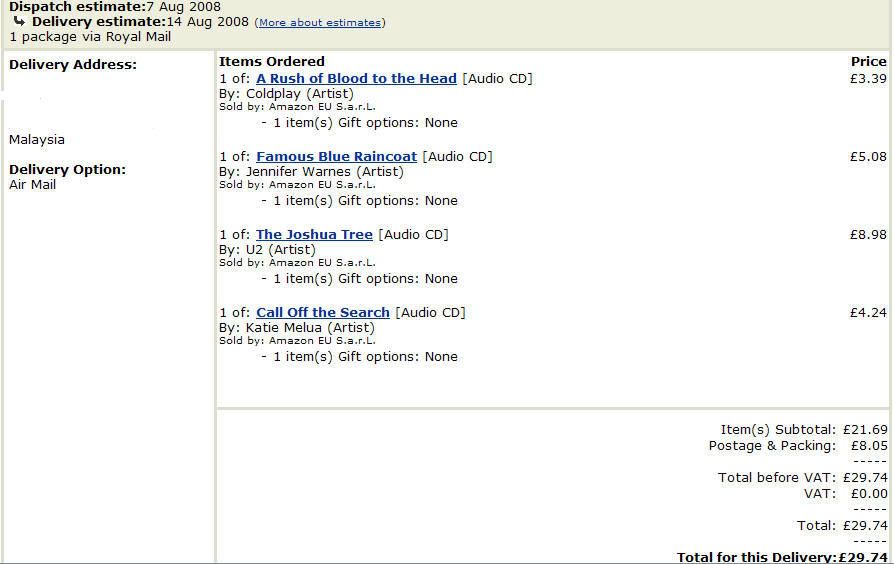Select the 1 package via Royal Mail text
This screenshot has height=564, width=894.
pos(90,37)
